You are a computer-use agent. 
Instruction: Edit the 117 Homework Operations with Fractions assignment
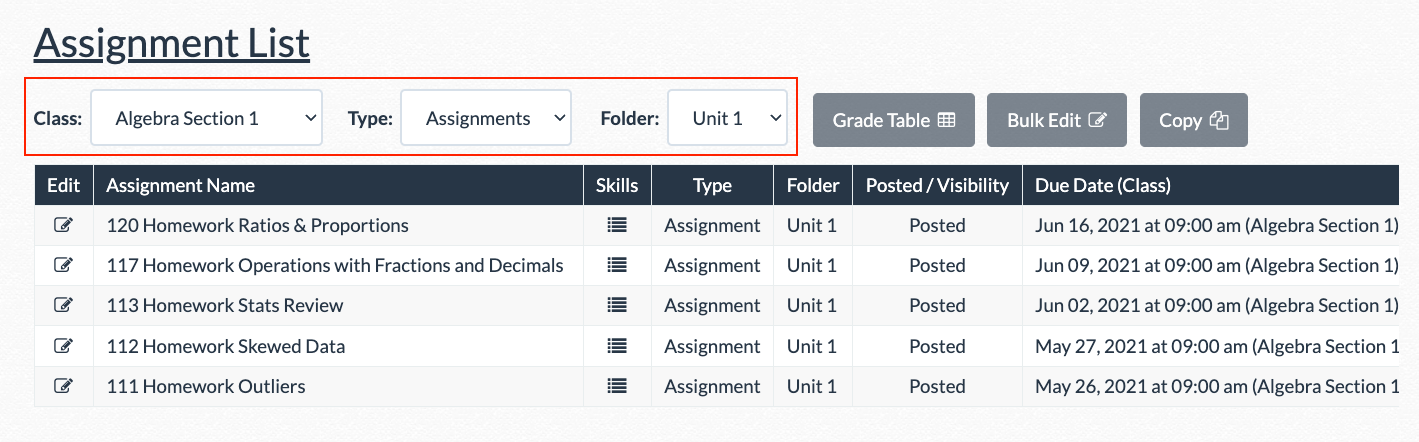click(x=63, y=265)
